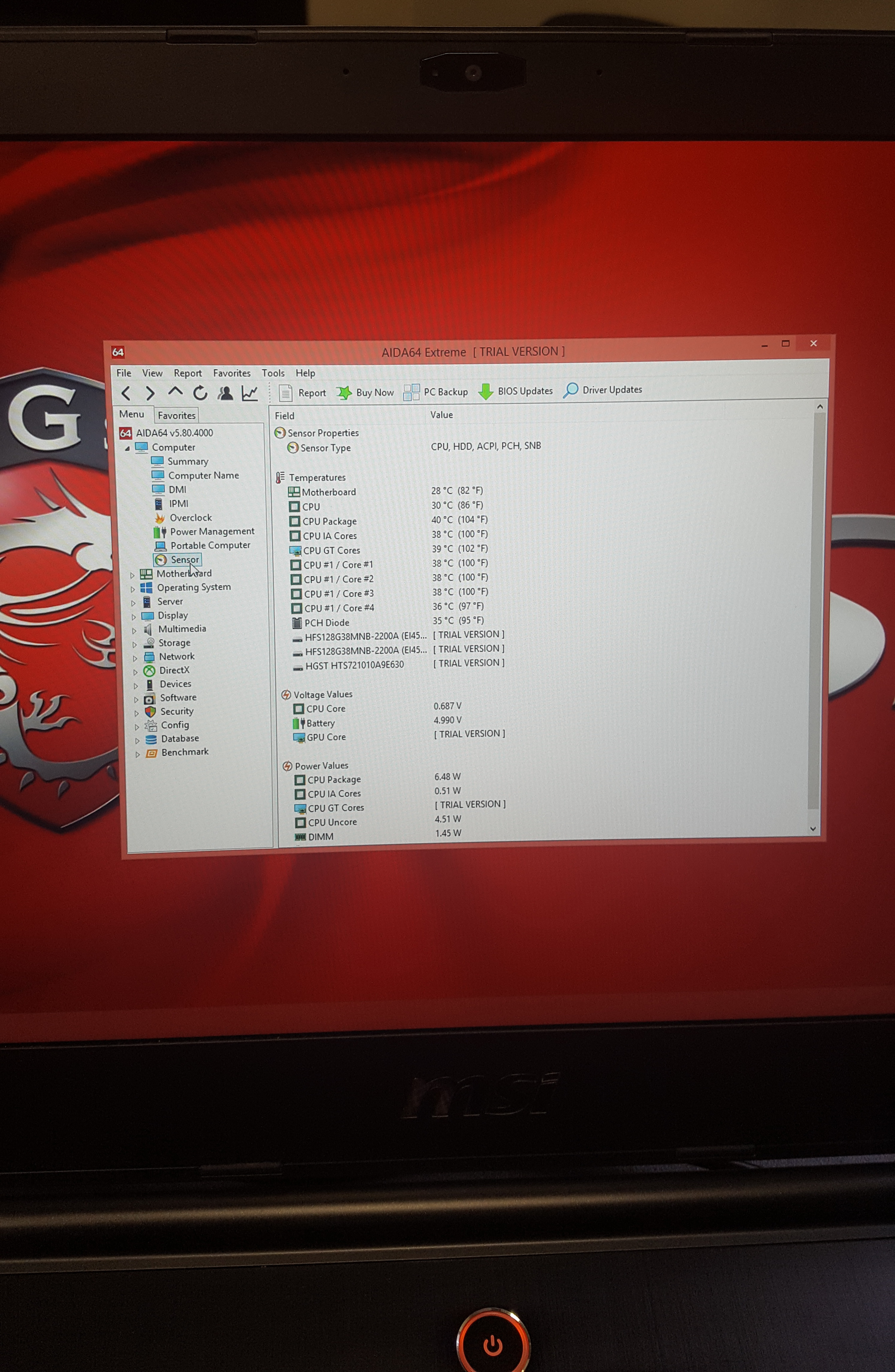Viewport: 895px width, 1372px height.
Task: Open the user icon in the toolbar
Action: pyautogui.click(x=225, y=393)
